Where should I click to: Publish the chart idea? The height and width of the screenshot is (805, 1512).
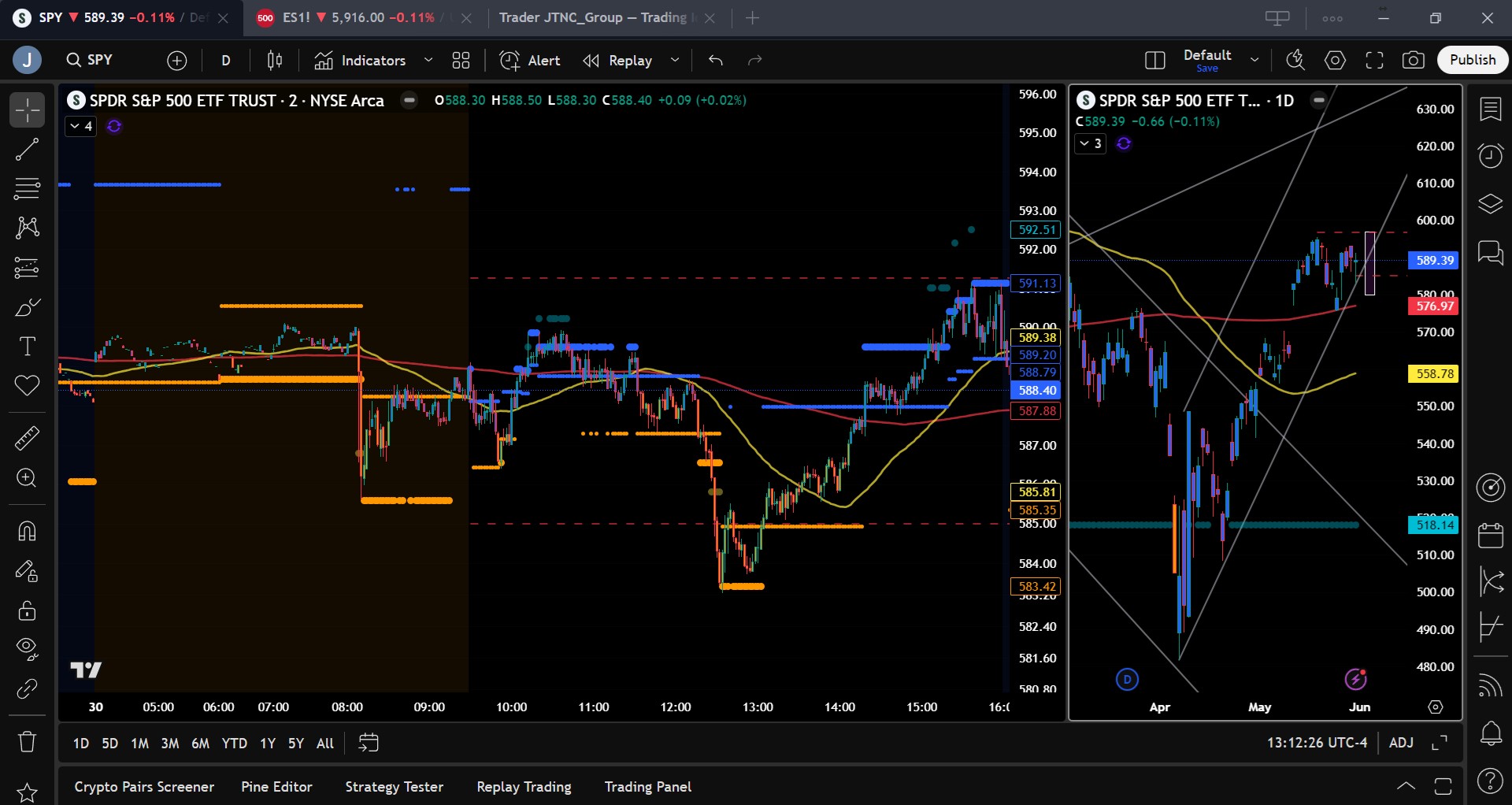1473,60
